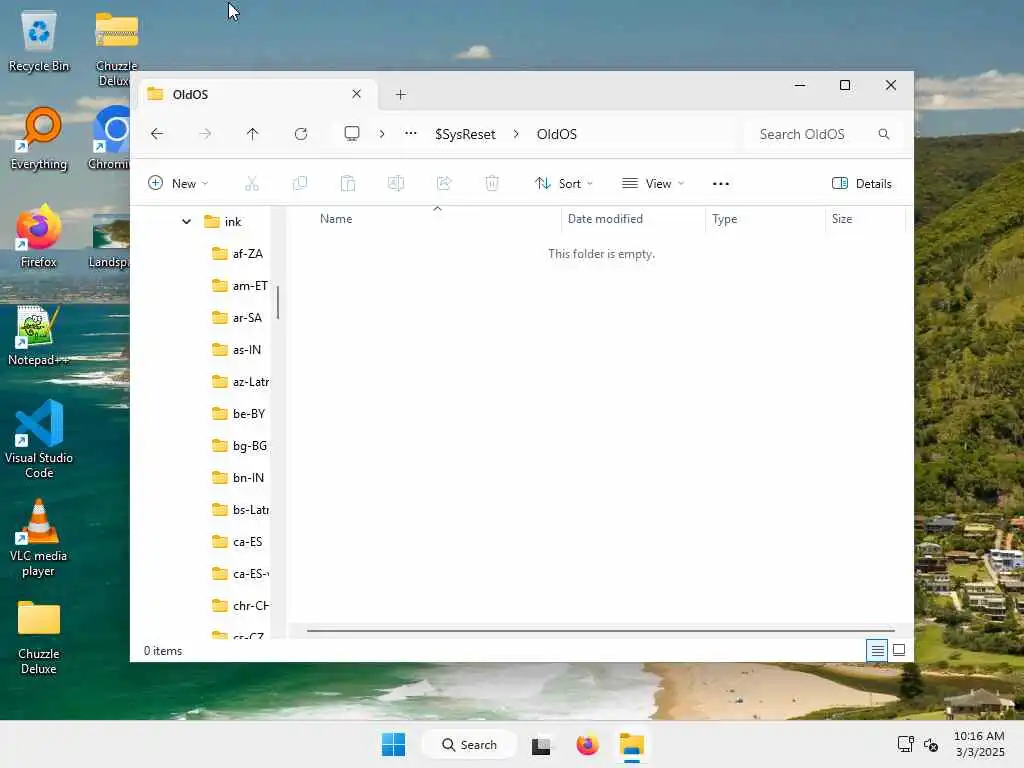This screenshot has height=768, width=1024.
Task: Open the See more toolbar menu
Action: [721, 184]
